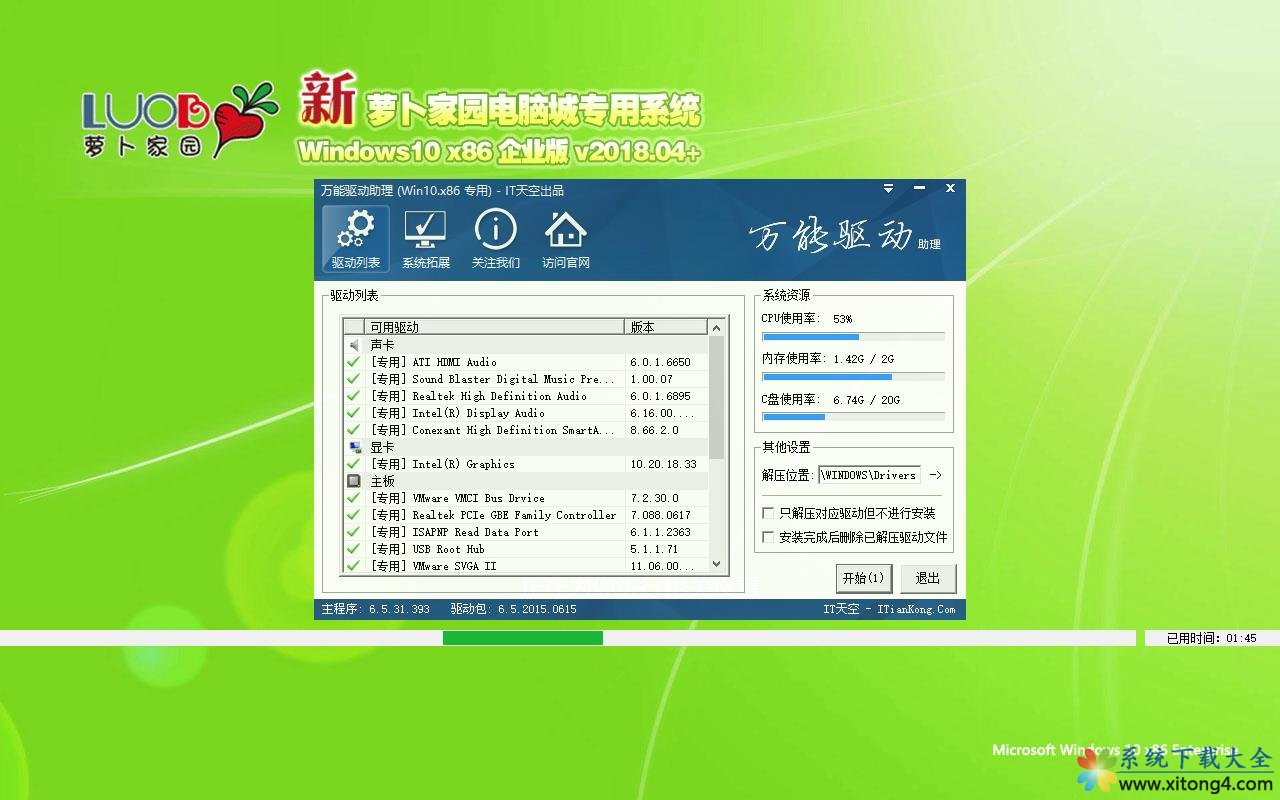Viewport: 1280px width, 800px height.
Task: Open the title bar dropdown menu arrow
Action: click(x=888, y=188)
